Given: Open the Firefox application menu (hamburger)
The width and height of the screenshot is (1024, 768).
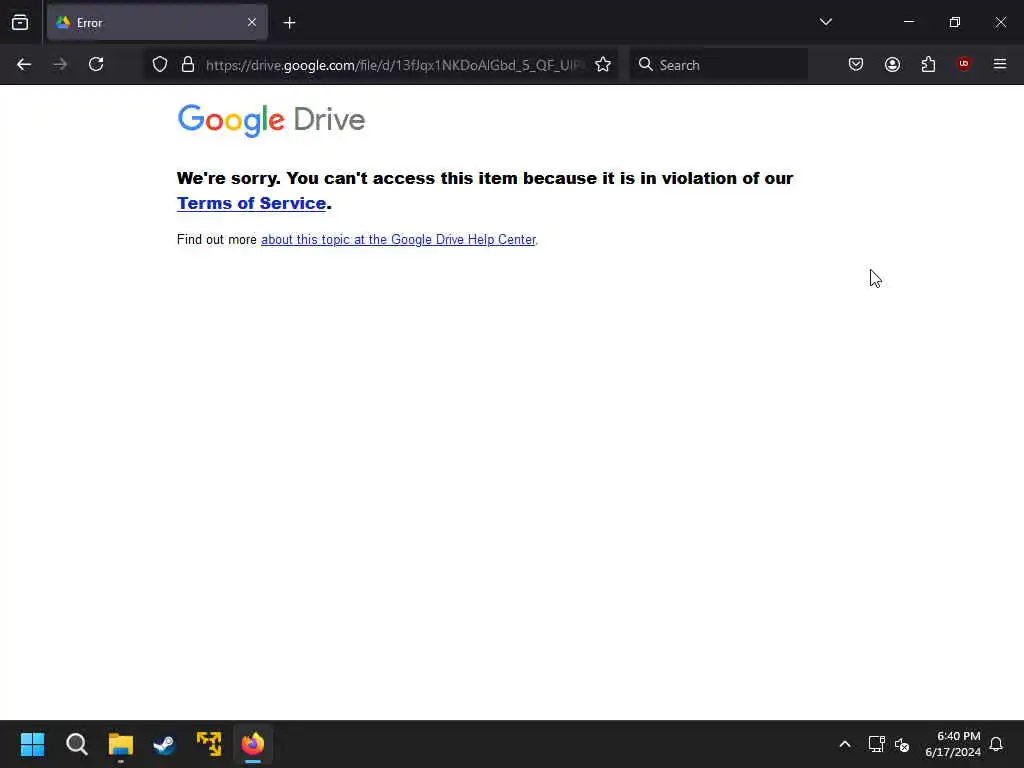Looking at the screenshot, I should tap(1000, 64).
